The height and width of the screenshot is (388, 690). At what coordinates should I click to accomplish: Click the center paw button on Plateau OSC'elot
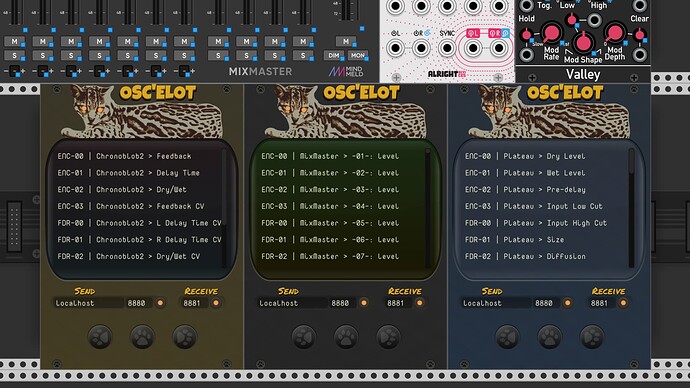click(550, 337)
